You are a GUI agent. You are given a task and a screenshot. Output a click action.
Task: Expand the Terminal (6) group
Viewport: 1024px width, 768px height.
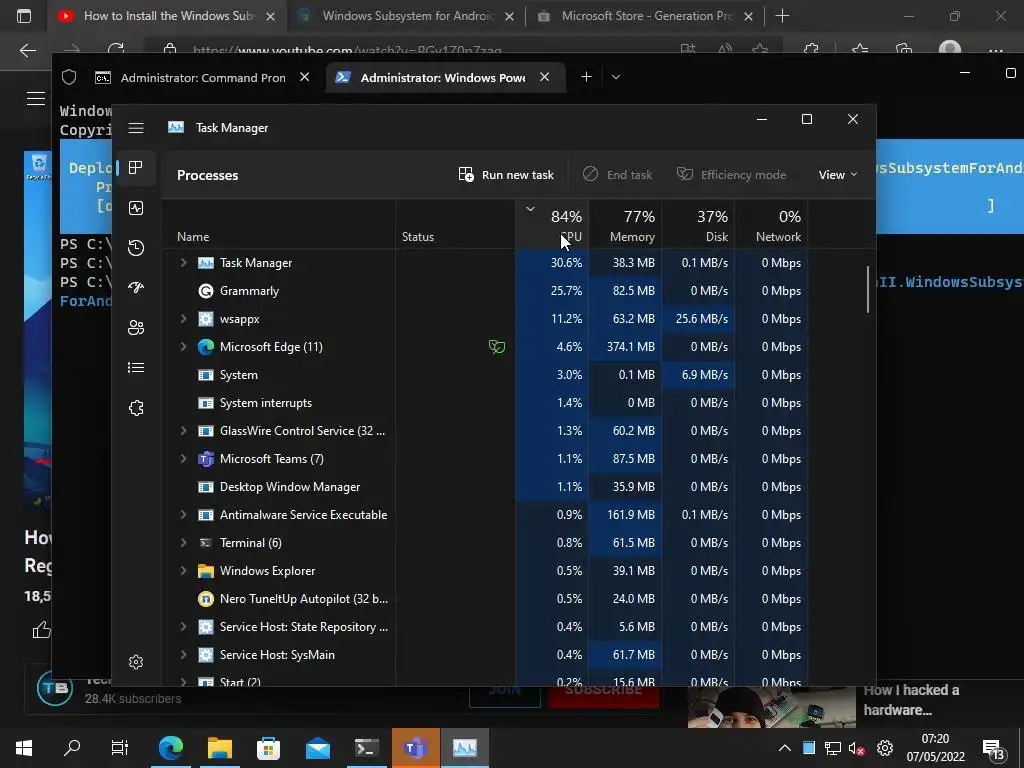(x=184, y=543)
